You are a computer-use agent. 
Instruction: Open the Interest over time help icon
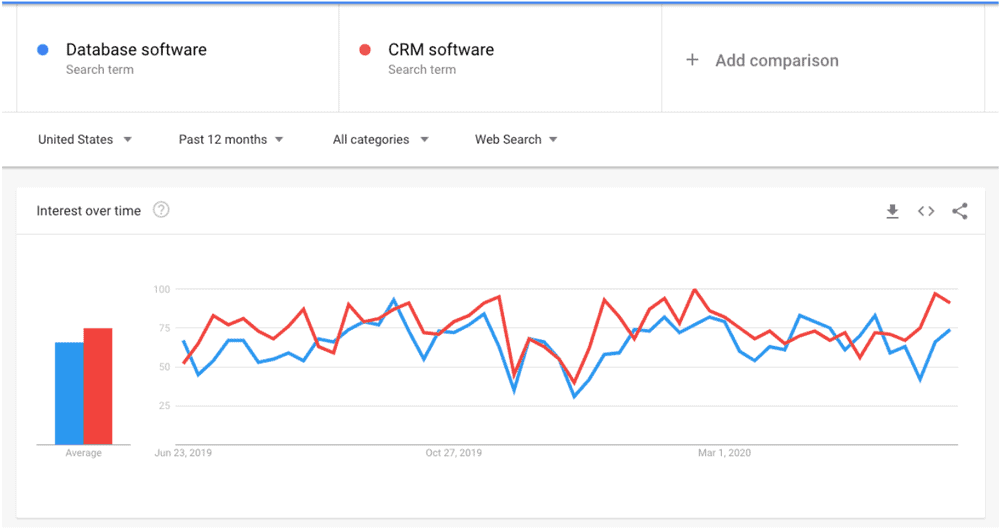click(161, 210)
